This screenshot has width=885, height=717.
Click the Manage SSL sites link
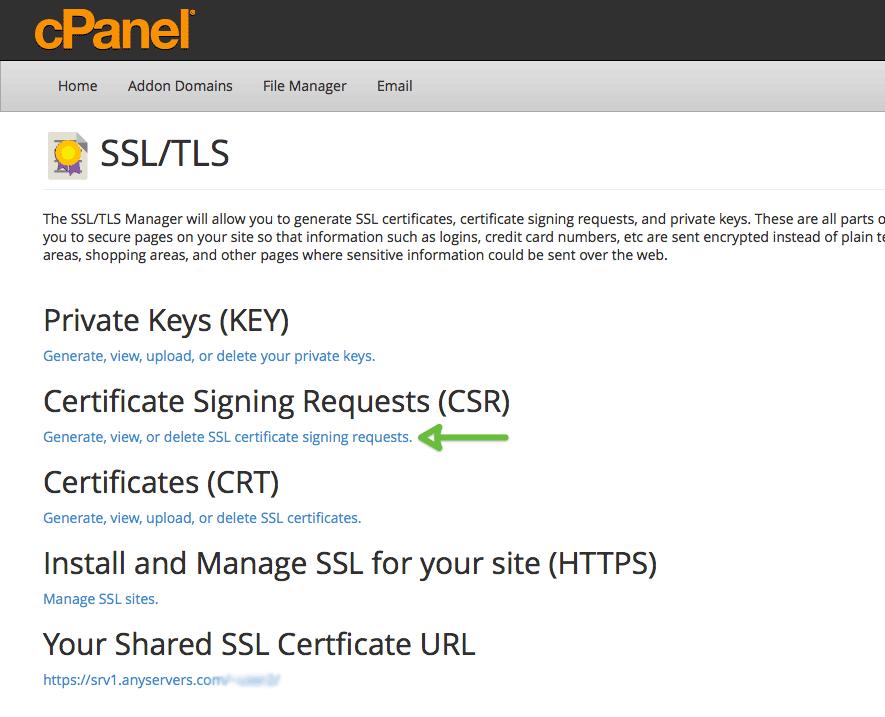pos(100,598)
